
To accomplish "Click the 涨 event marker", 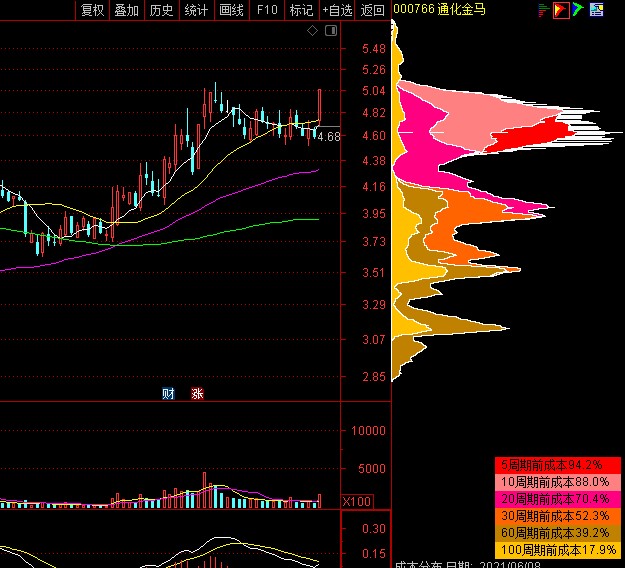I will pyautogui.click(x=197, y=394).
